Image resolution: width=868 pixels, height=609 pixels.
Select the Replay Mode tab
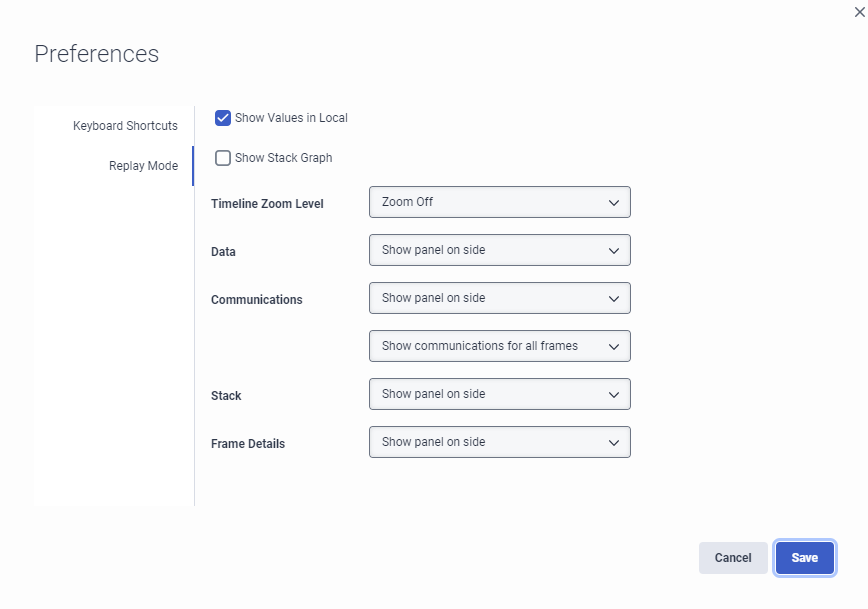click(x=143, y=166)
